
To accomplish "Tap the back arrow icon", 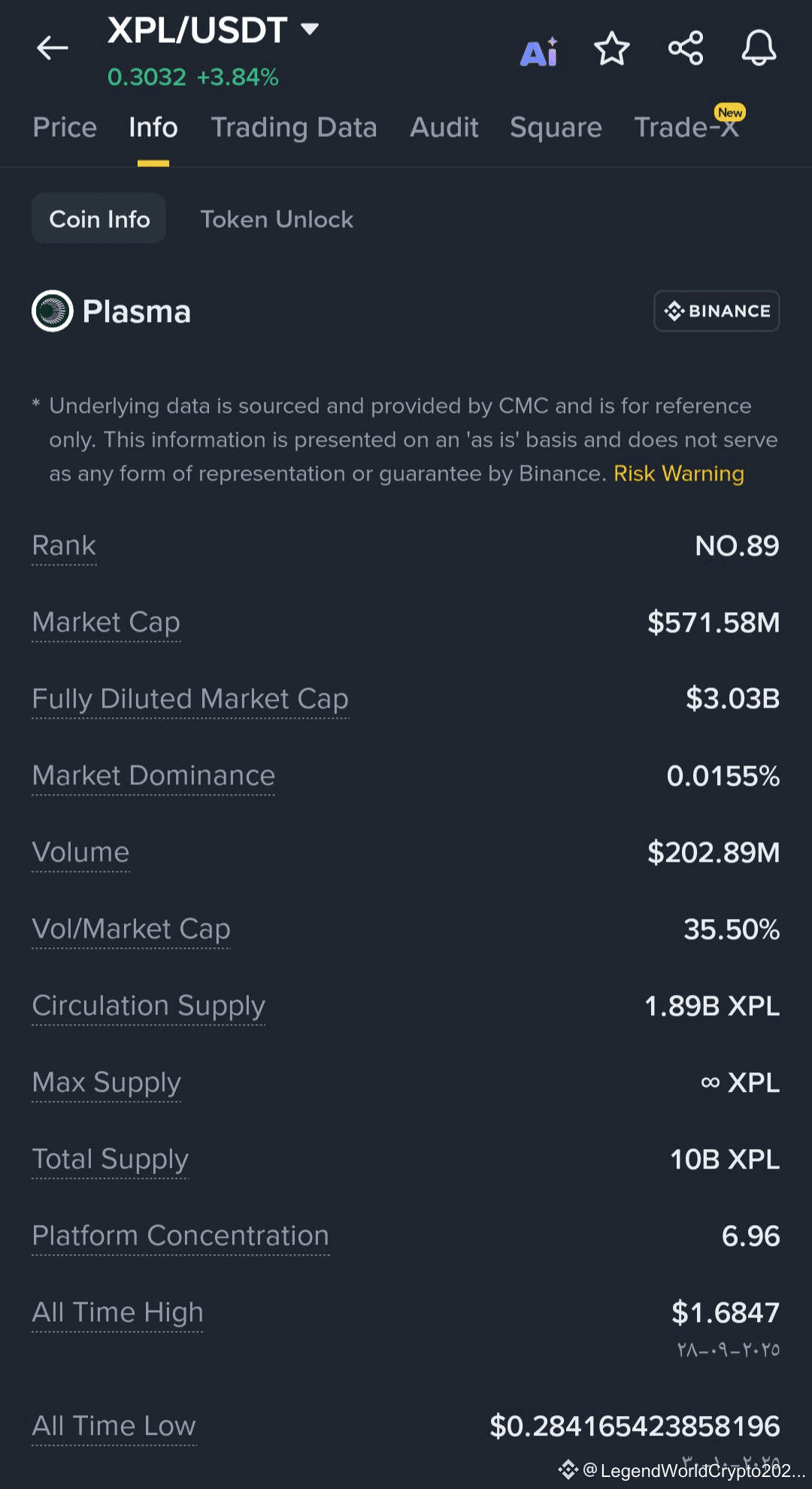I will (52, 49).
